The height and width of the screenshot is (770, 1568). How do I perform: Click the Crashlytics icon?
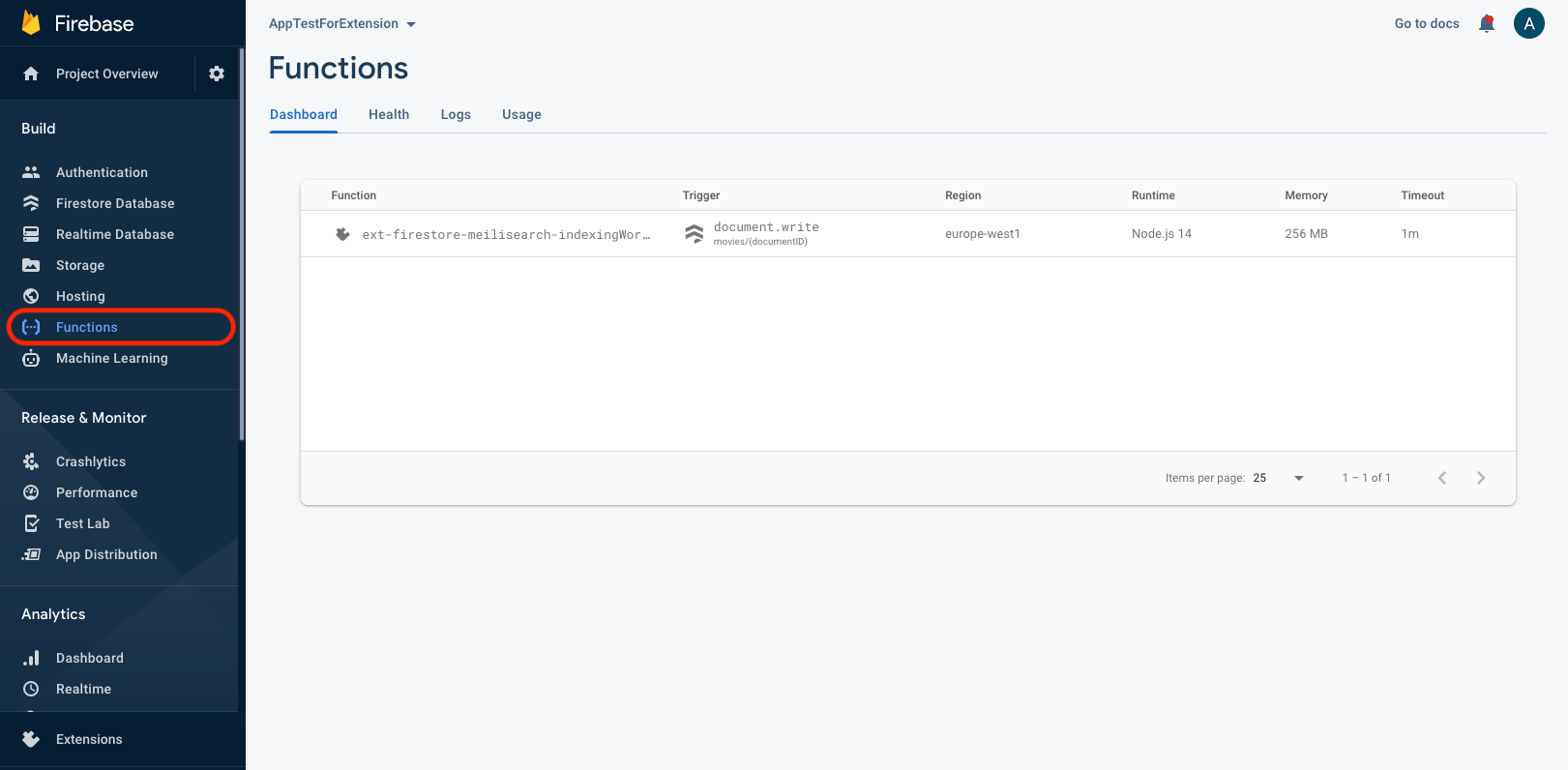coord(31,461)
